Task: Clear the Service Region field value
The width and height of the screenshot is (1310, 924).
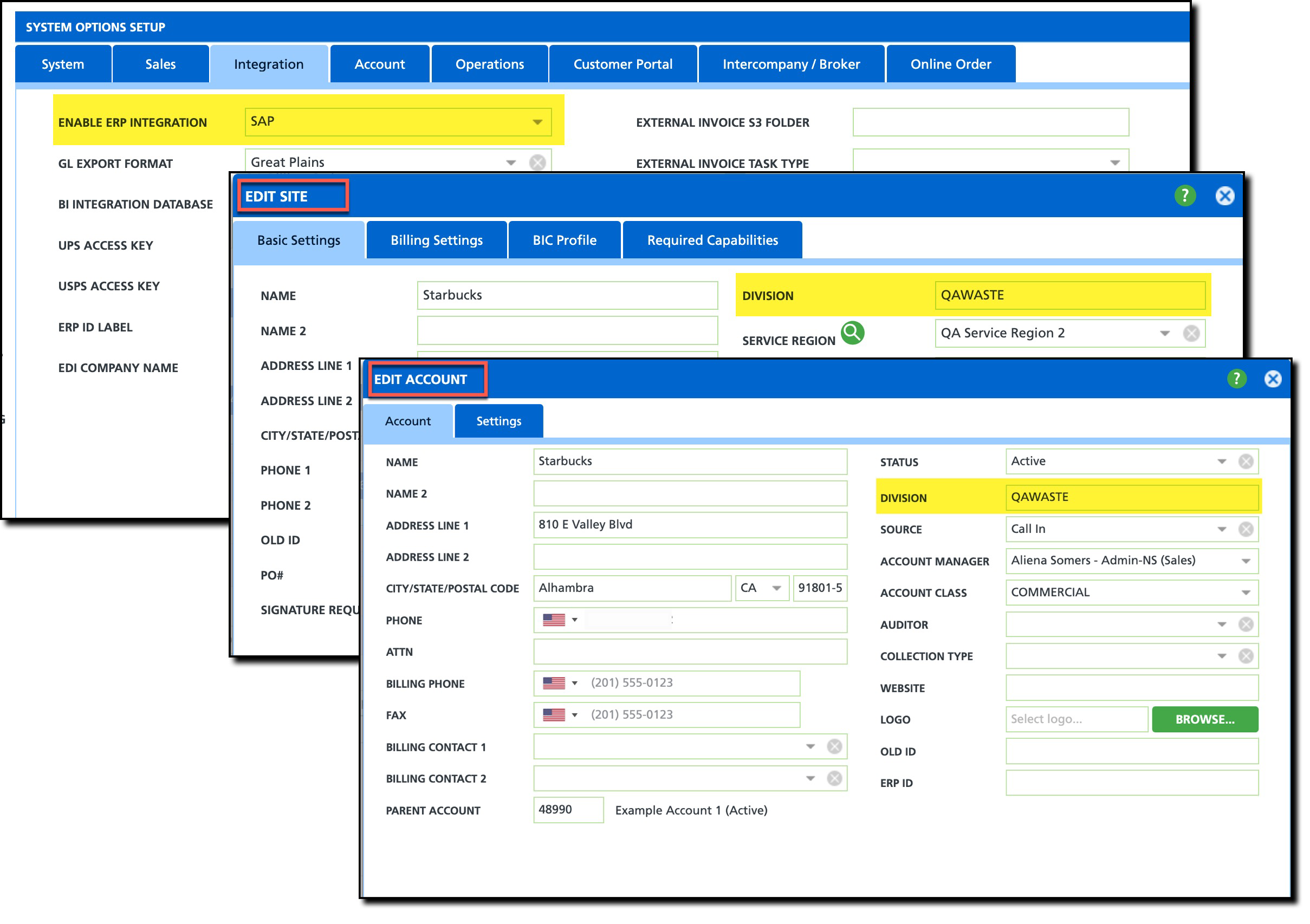Action: coord(1191,334)
